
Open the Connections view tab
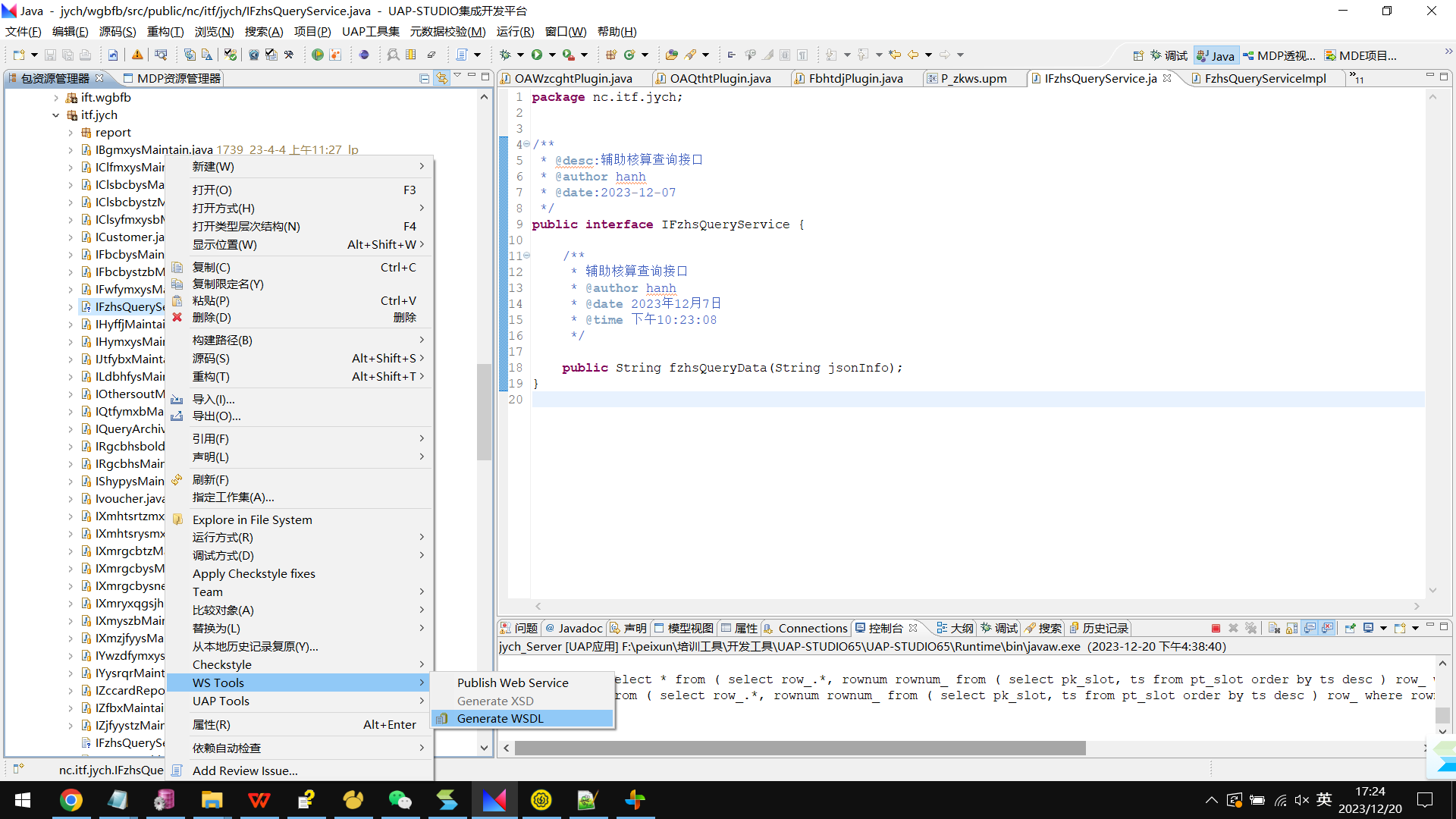pos(805,628)
